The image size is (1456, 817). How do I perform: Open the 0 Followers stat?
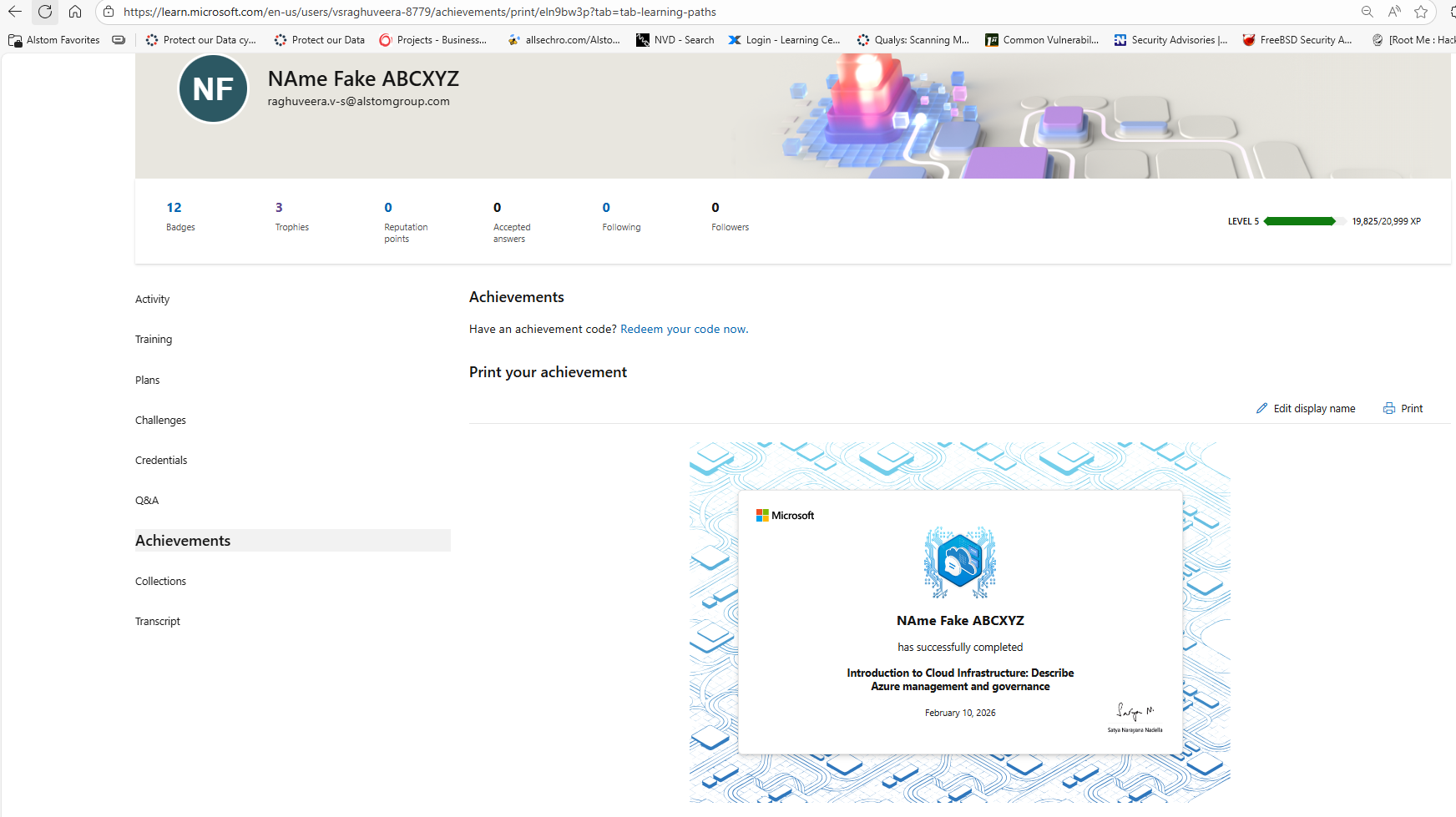[731, 216]
